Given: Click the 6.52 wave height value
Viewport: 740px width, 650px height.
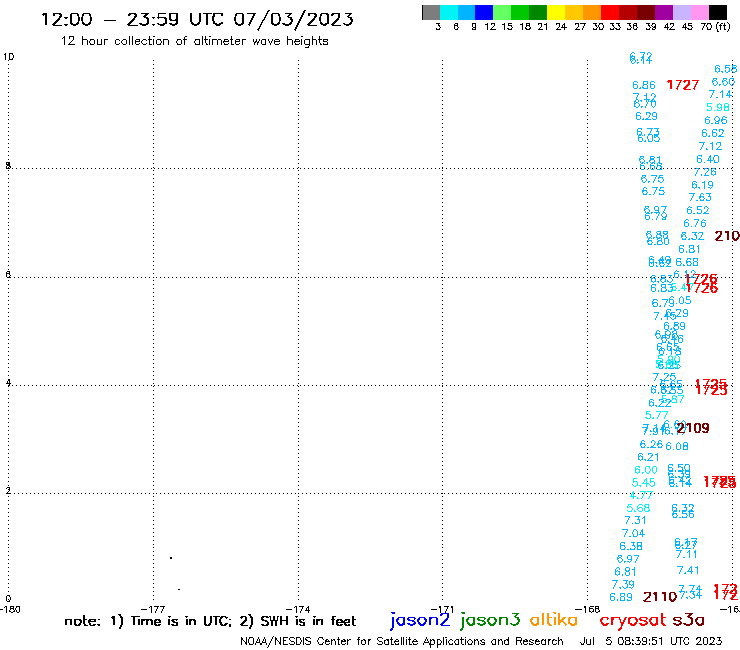Looking at the screenshot, I should [698, 210].
